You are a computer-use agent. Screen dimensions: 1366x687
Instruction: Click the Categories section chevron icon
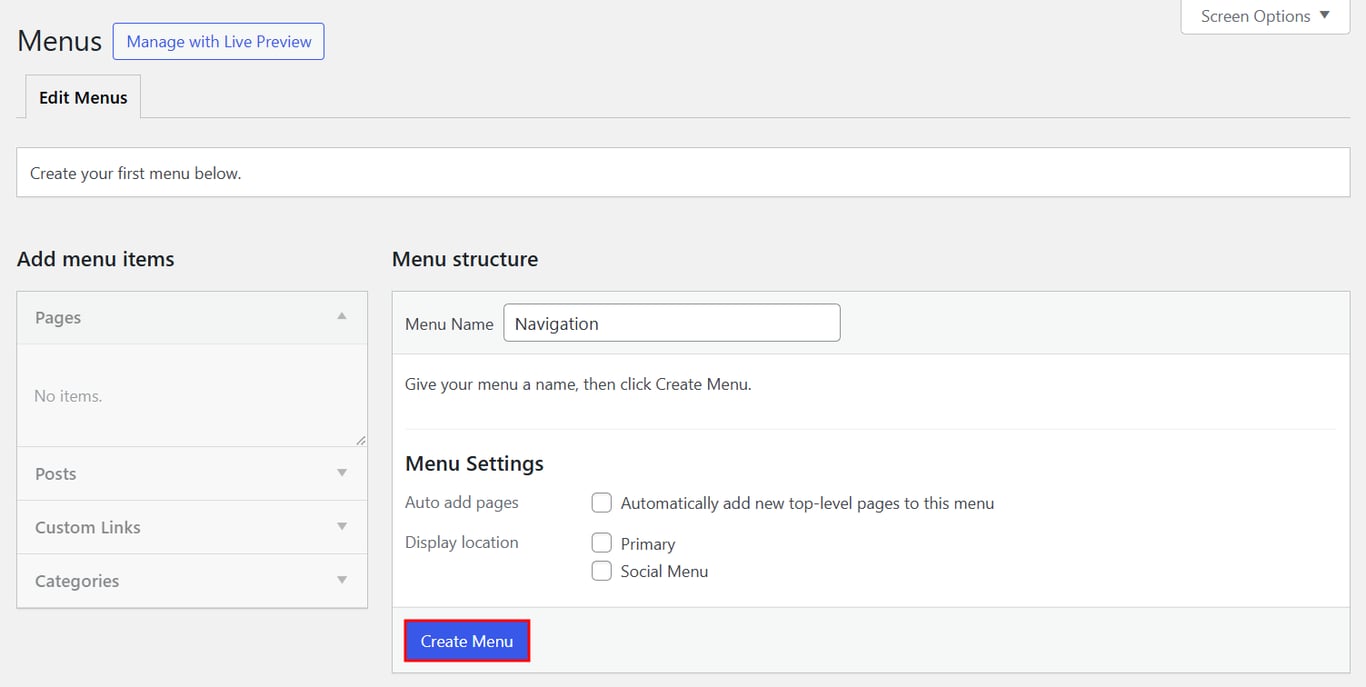point(342,580)
